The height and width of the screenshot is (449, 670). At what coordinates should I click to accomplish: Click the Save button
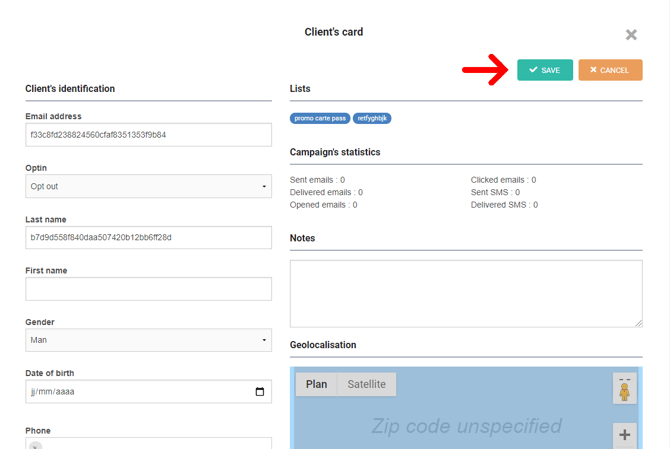(x=545, y=70)
